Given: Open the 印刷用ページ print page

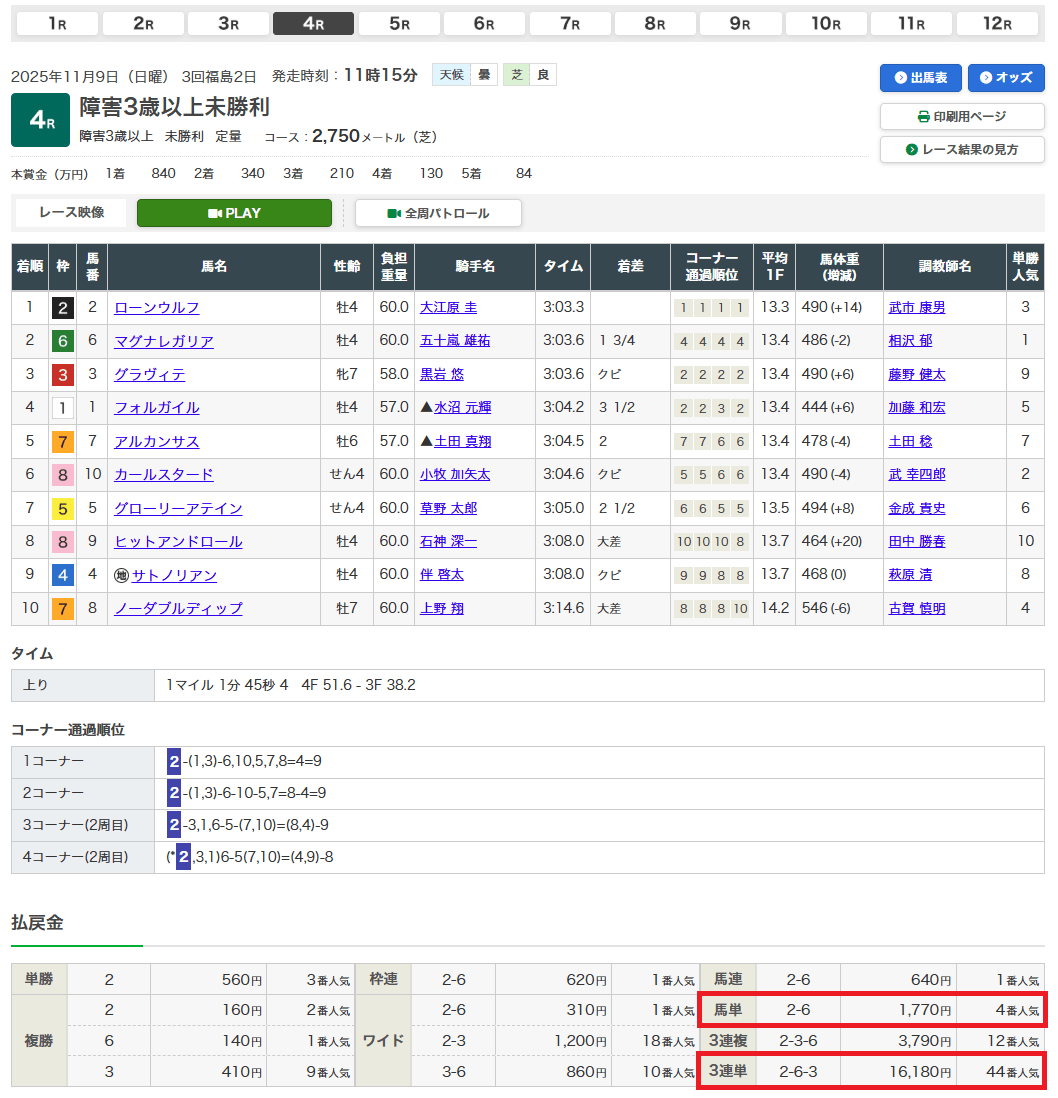Looking at the screenshot, I should 962,116.
